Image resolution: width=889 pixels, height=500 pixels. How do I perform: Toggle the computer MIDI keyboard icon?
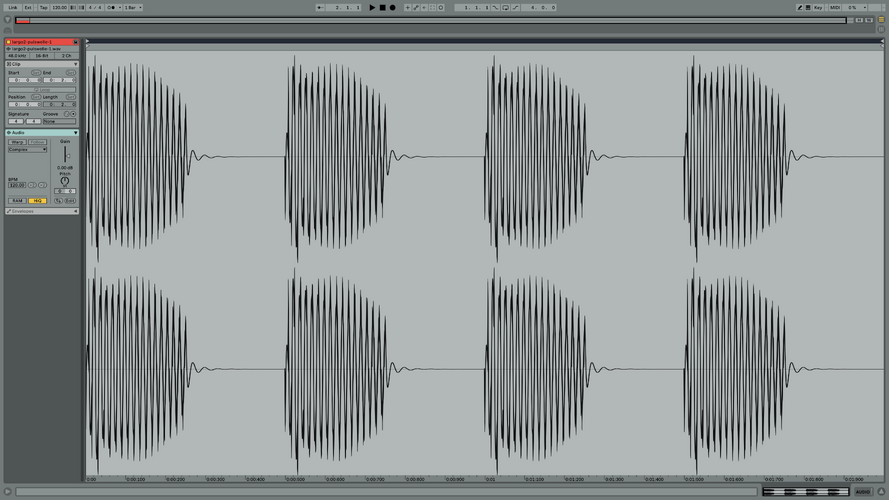click(x=808, y=7)
